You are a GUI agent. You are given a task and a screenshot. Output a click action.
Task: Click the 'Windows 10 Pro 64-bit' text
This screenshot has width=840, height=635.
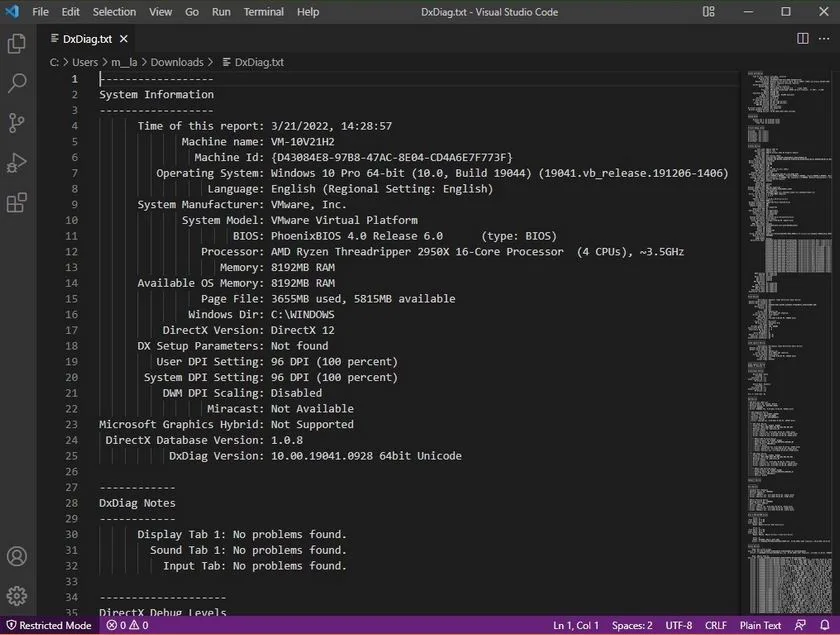(x=338, y=173)
